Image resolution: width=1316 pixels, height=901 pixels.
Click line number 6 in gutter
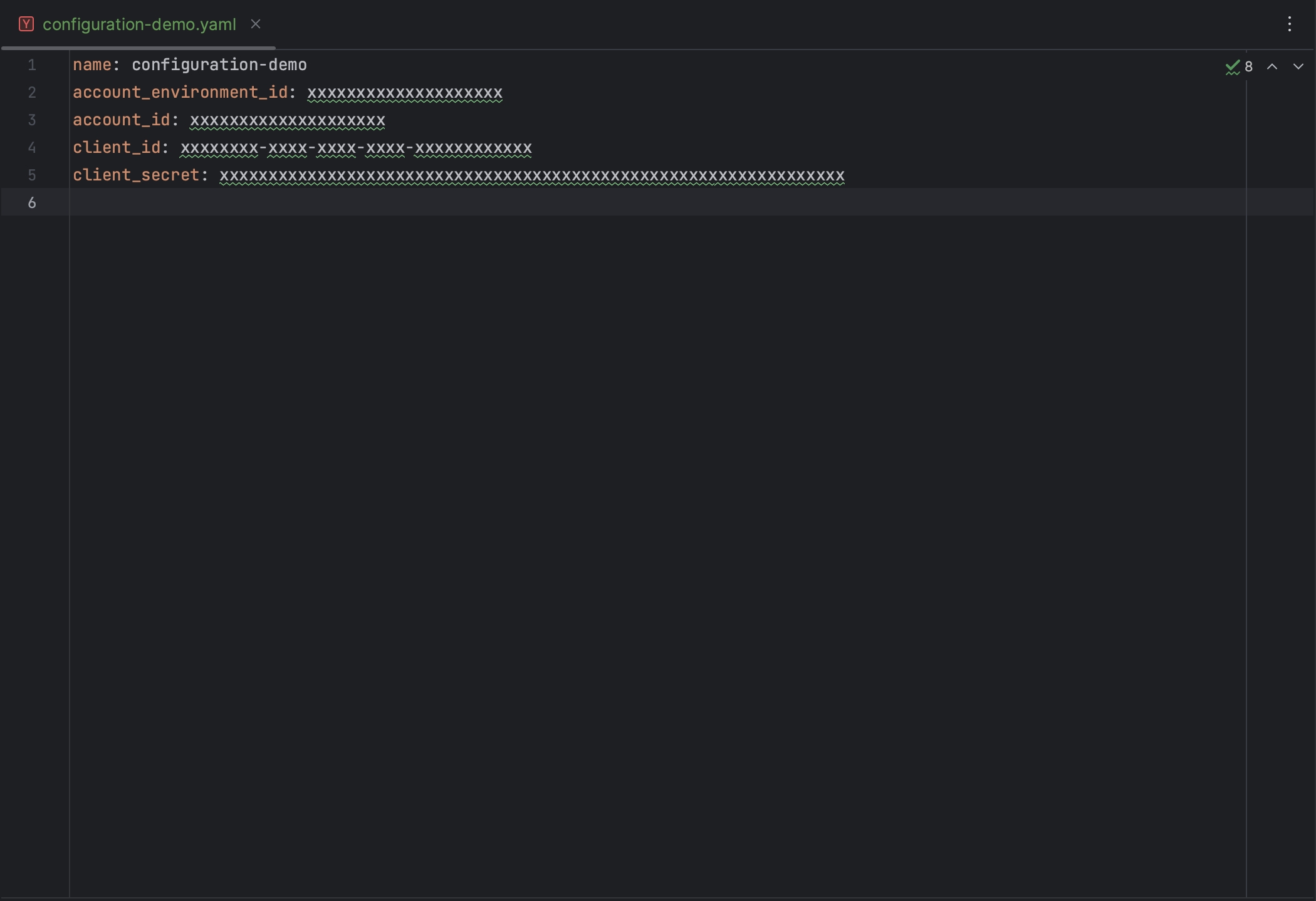[32, 203]
